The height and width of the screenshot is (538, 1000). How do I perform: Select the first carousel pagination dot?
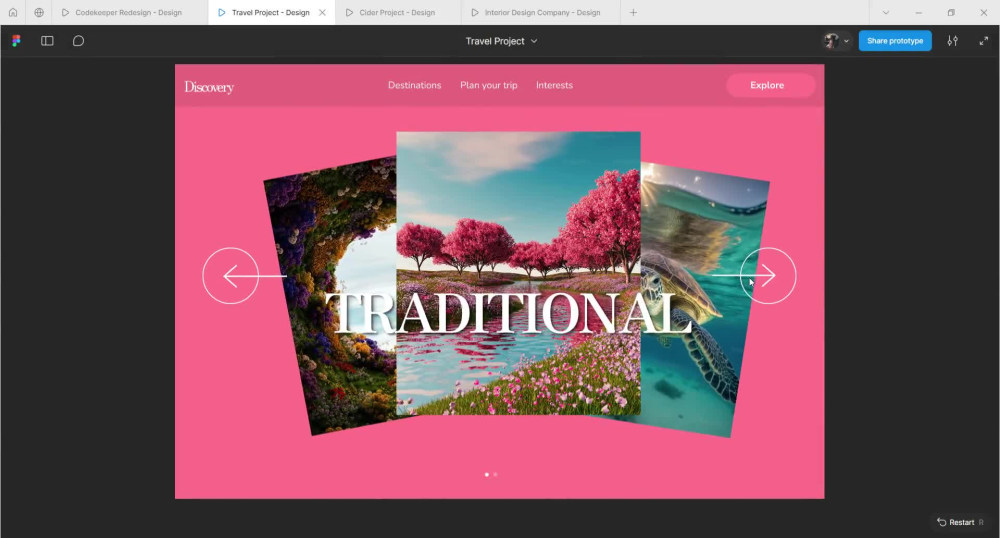pyautogui.click(x=487, y=474)
